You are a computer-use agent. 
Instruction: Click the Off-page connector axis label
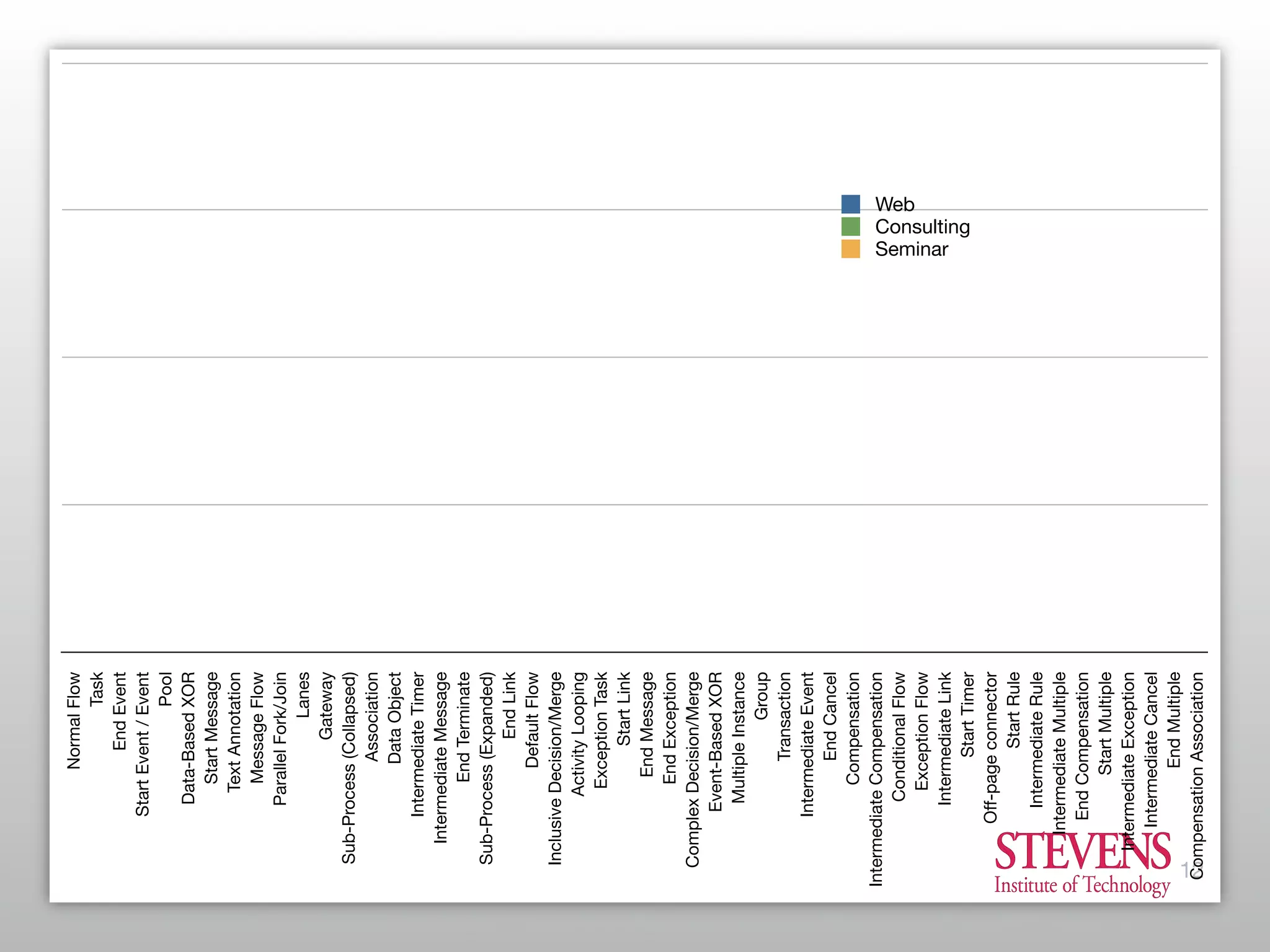click(x=991, y=747)
